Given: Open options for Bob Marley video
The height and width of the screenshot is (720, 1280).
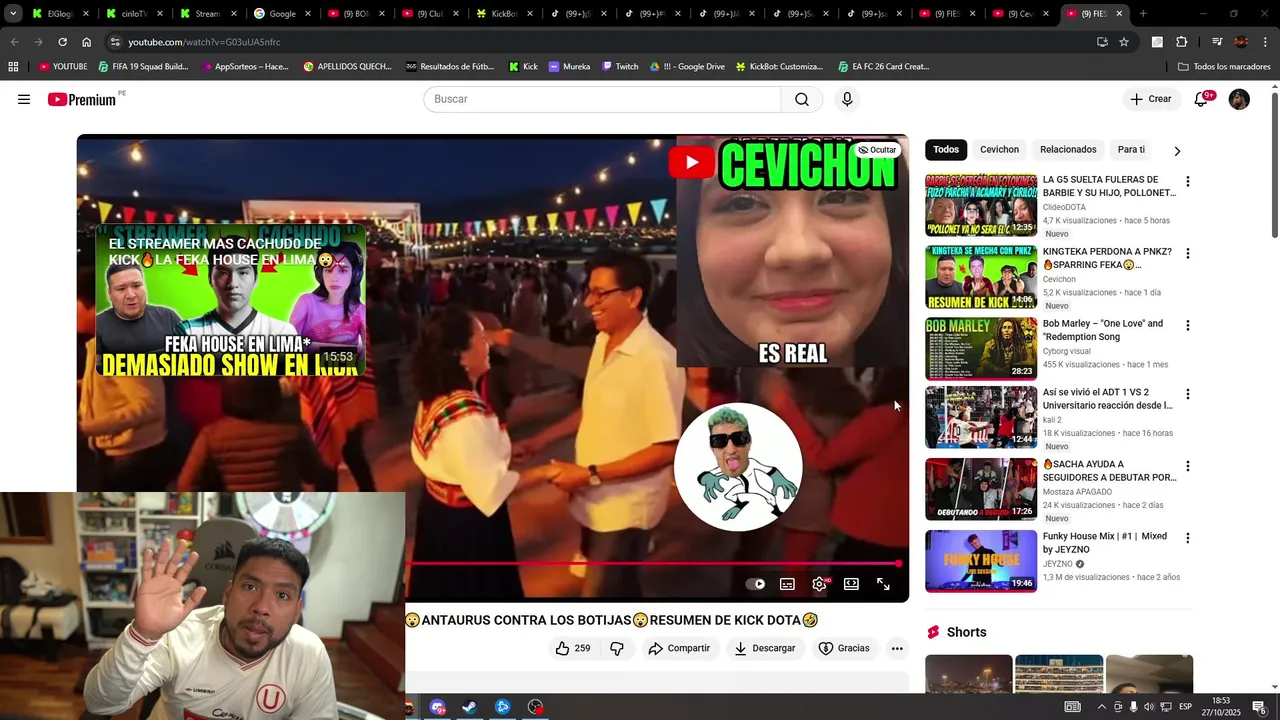Looking at the screenshot, I should 1187,326.
